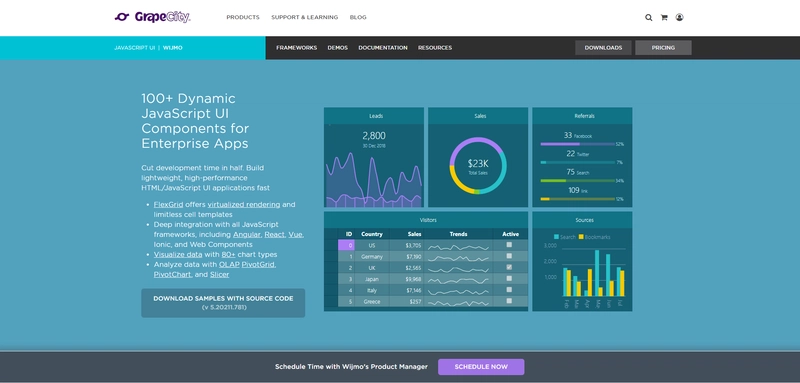The width and height of the screenshot is (800, 383).
Task: Open the Demos menu item
Action: [338, 48]
